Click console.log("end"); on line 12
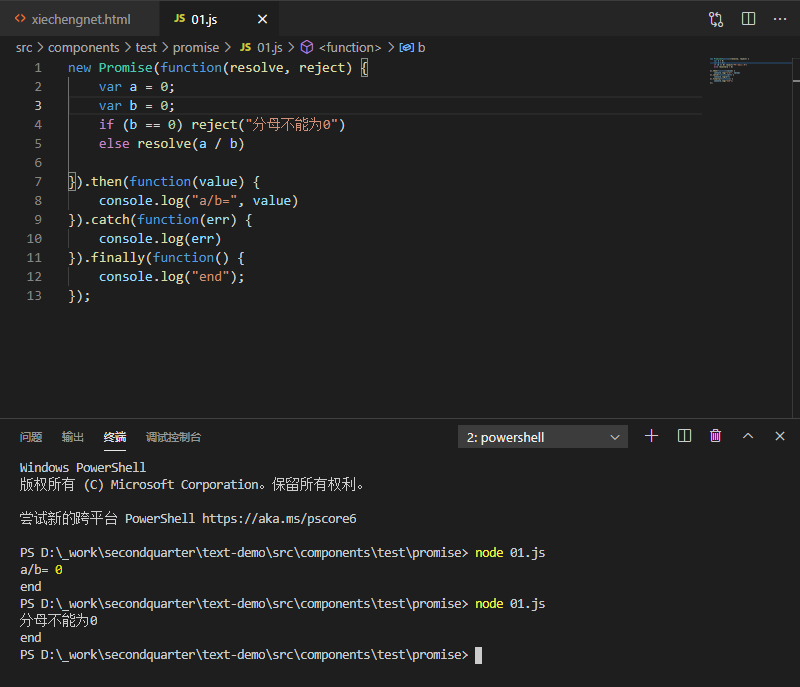 171,277
